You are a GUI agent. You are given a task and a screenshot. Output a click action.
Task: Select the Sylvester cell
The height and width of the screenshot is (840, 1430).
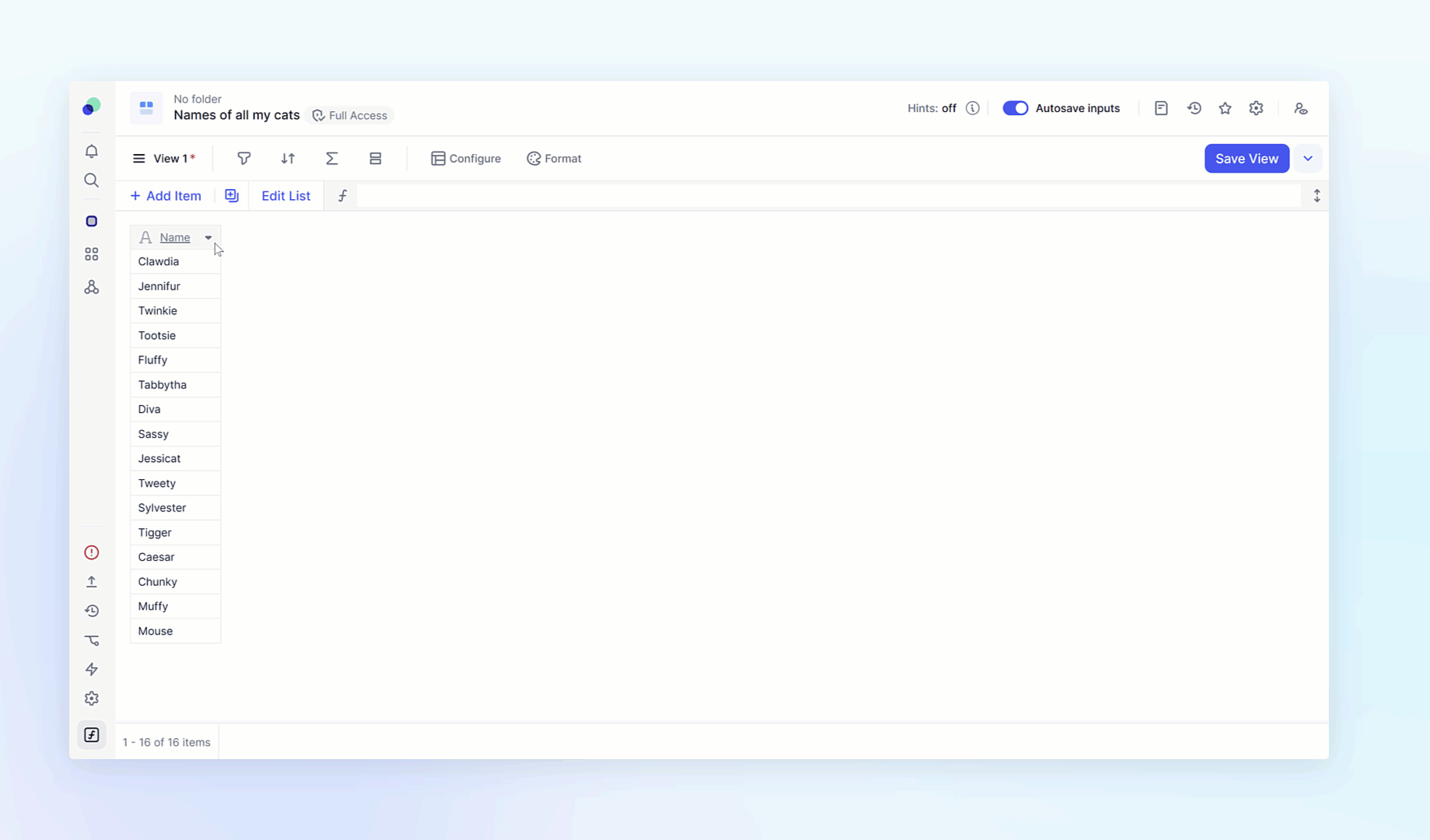tap(175, 508)
